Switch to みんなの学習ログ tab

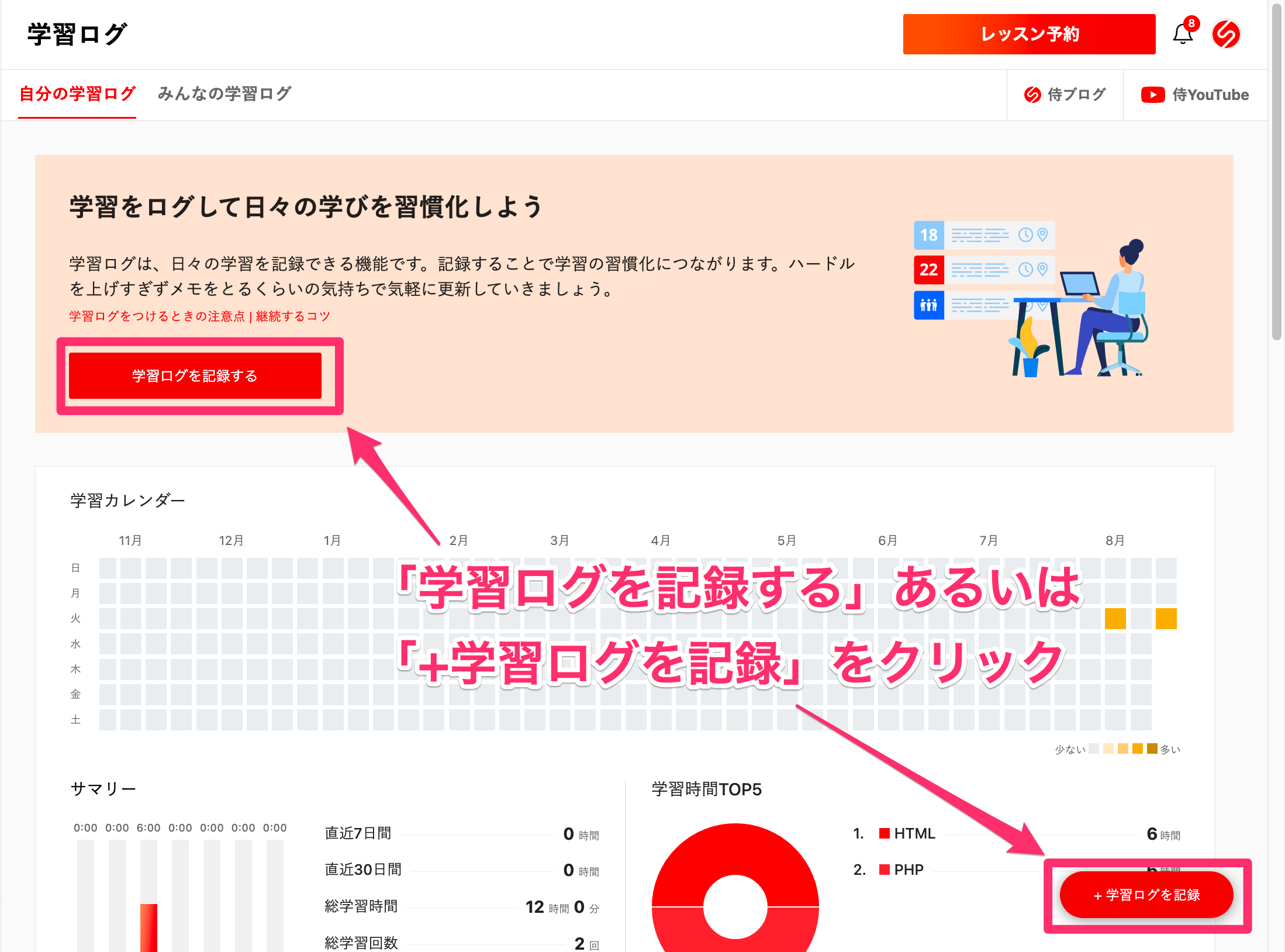pyautogui.click(x=224, y=94)
